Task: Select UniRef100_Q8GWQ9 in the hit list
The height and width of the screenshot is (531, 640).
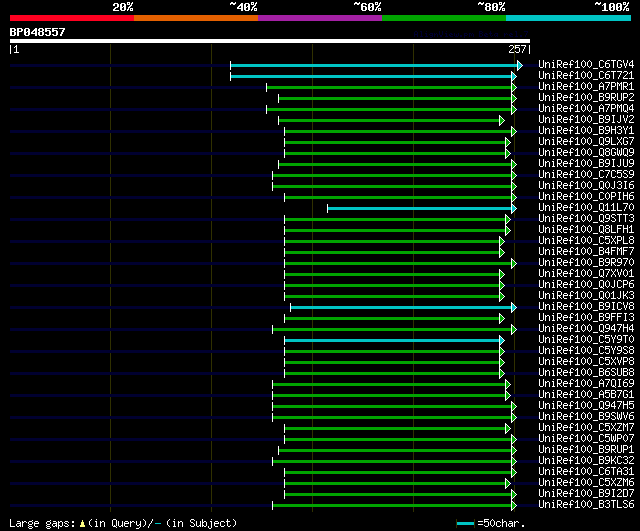Action: pyautogui.click(x=586, y=153)
